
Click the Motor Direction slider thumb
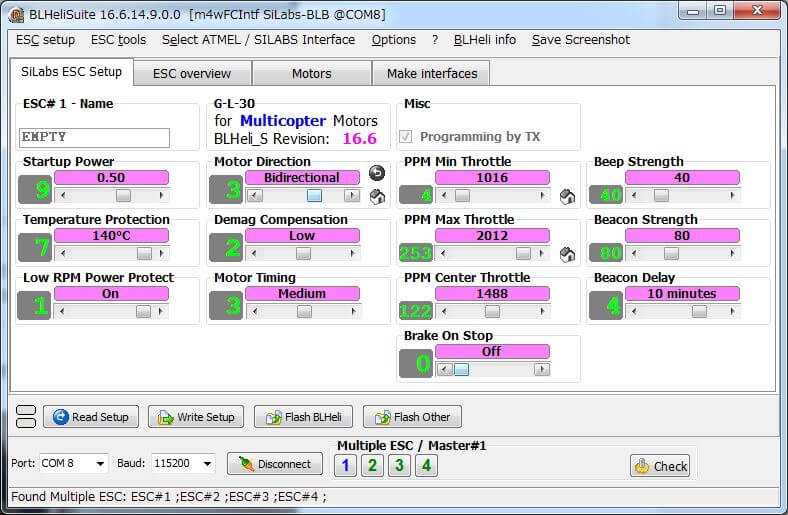pos(314,195)
